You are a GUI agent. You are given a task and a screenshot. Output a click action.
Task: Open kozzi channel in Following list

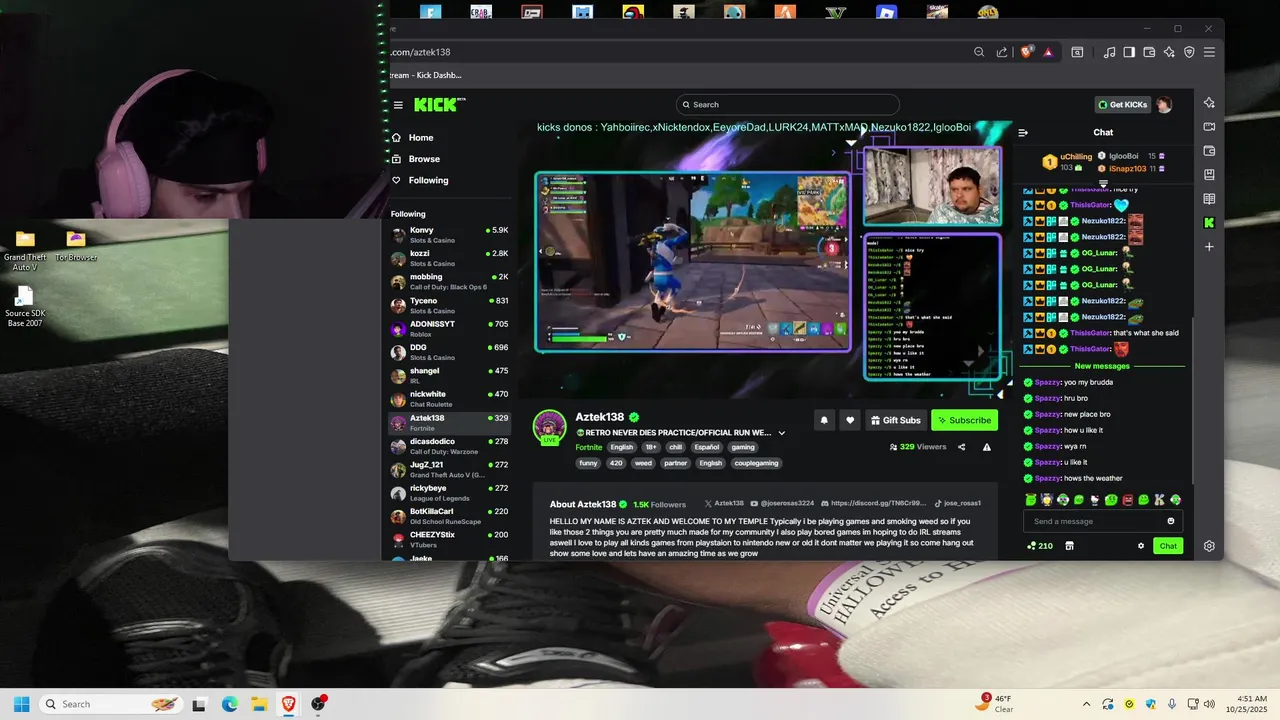448,258
